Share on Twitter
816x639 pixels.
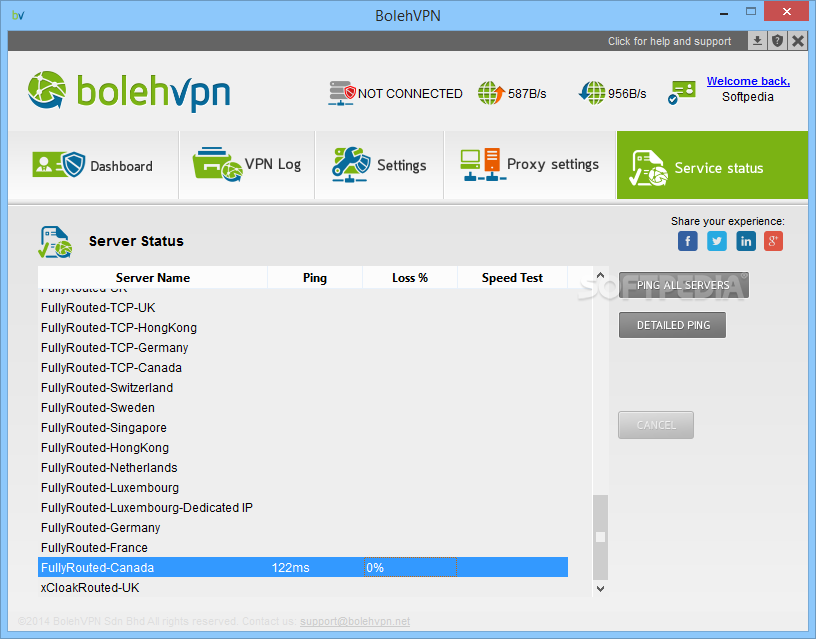(717, 241)
